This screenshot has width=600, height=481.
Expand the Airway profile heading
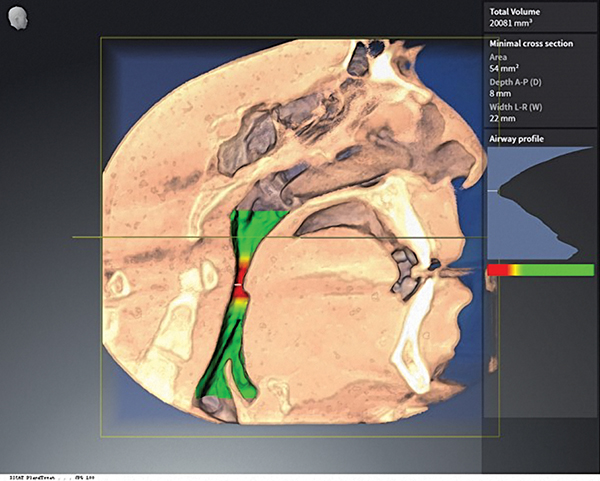516,137
